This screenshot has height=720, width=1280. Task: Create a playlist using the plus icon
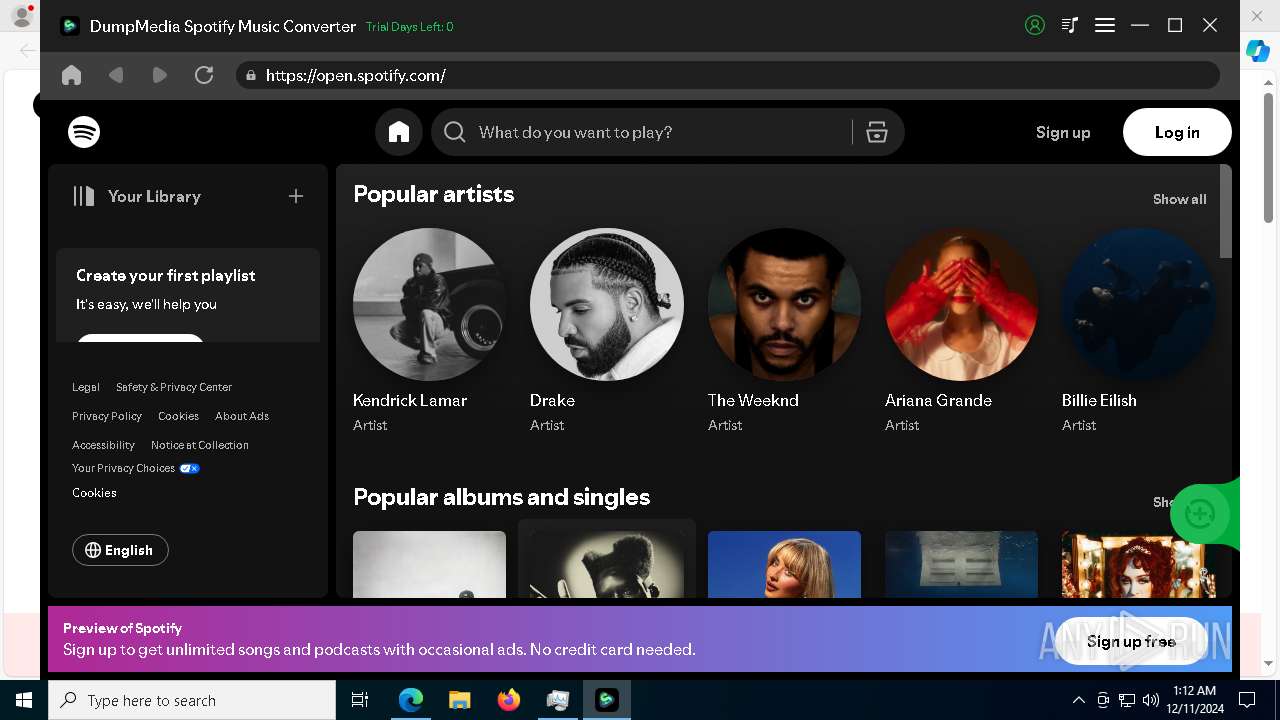point(296,196)
